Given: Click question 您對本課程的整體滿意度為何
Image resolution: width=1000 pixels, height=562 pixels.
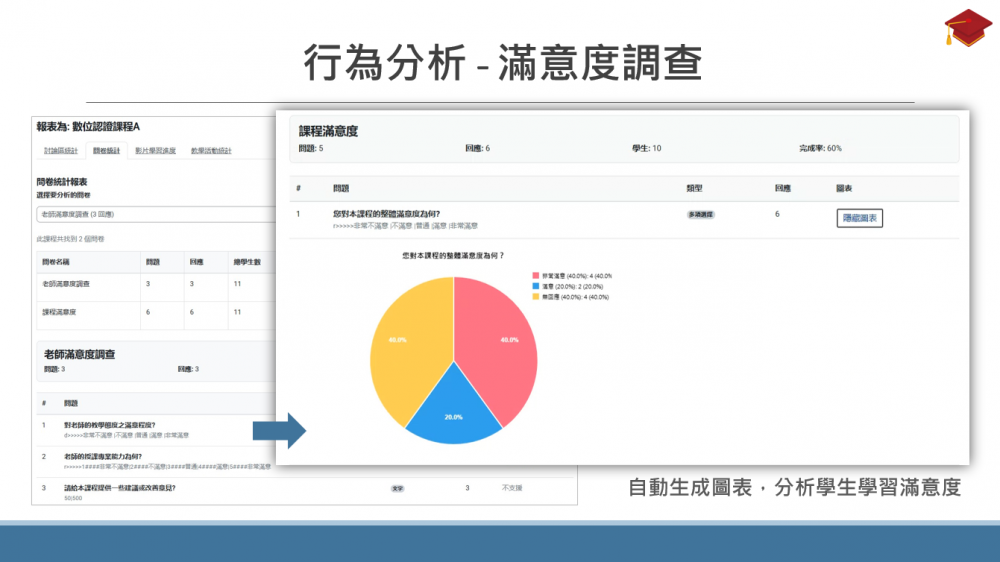Looking at the screenshot, I should click(386, 213).
